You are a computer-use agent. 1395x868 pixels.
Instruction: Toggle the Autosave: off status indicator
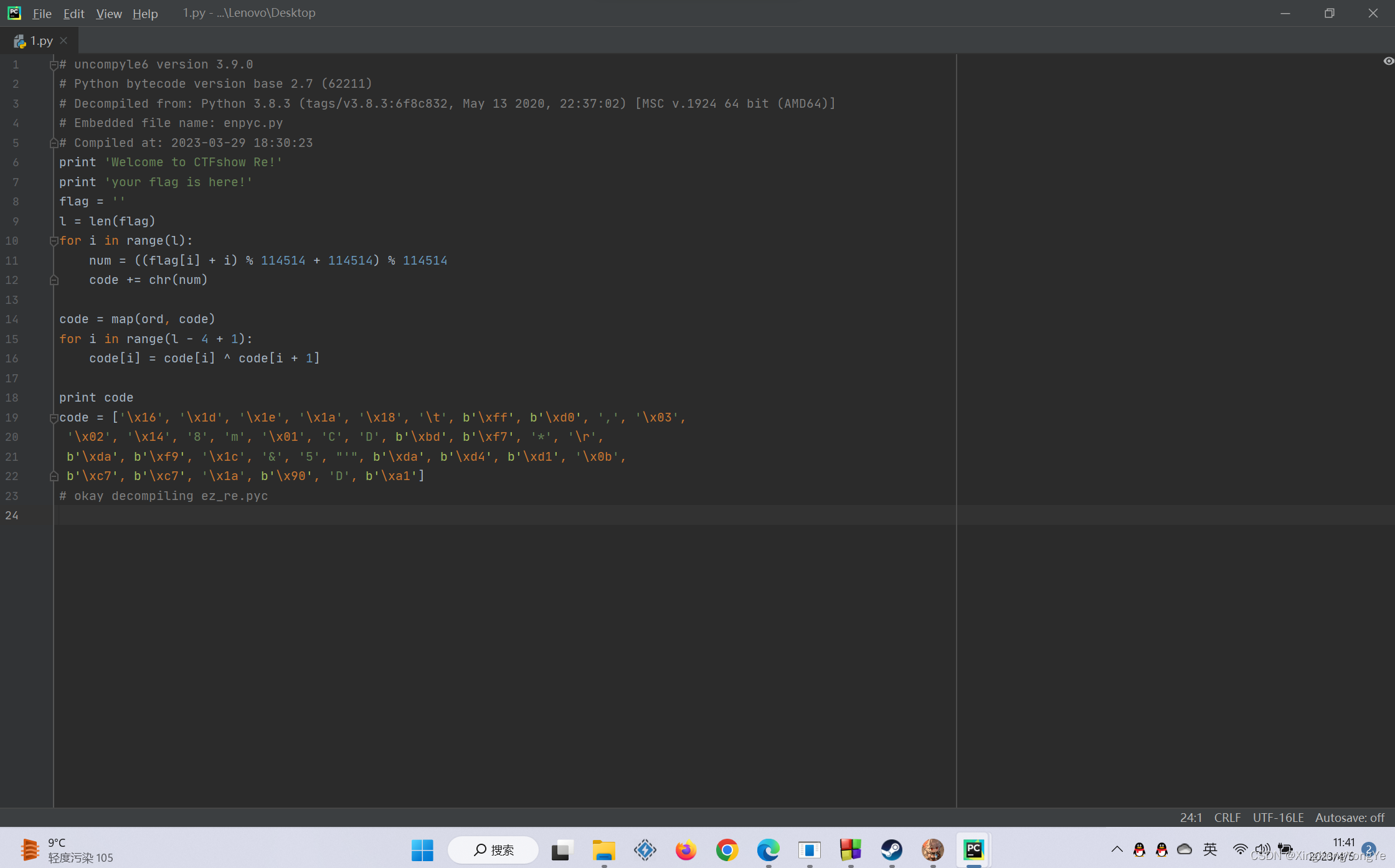[x=1350, y=818]
